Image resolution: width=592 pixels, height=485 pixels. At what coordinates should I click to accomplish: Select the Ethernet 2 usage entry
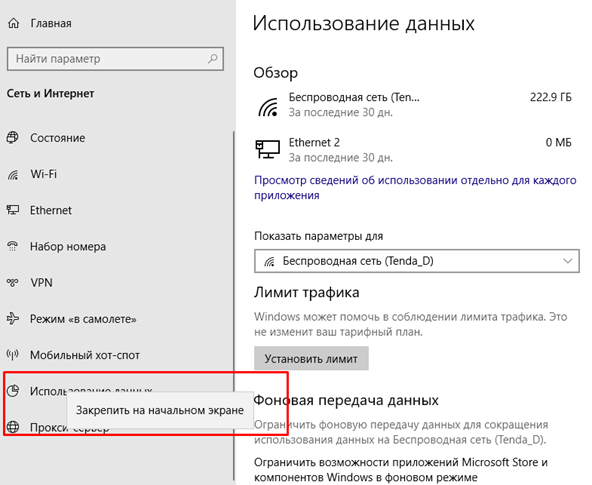pos(414,150)
